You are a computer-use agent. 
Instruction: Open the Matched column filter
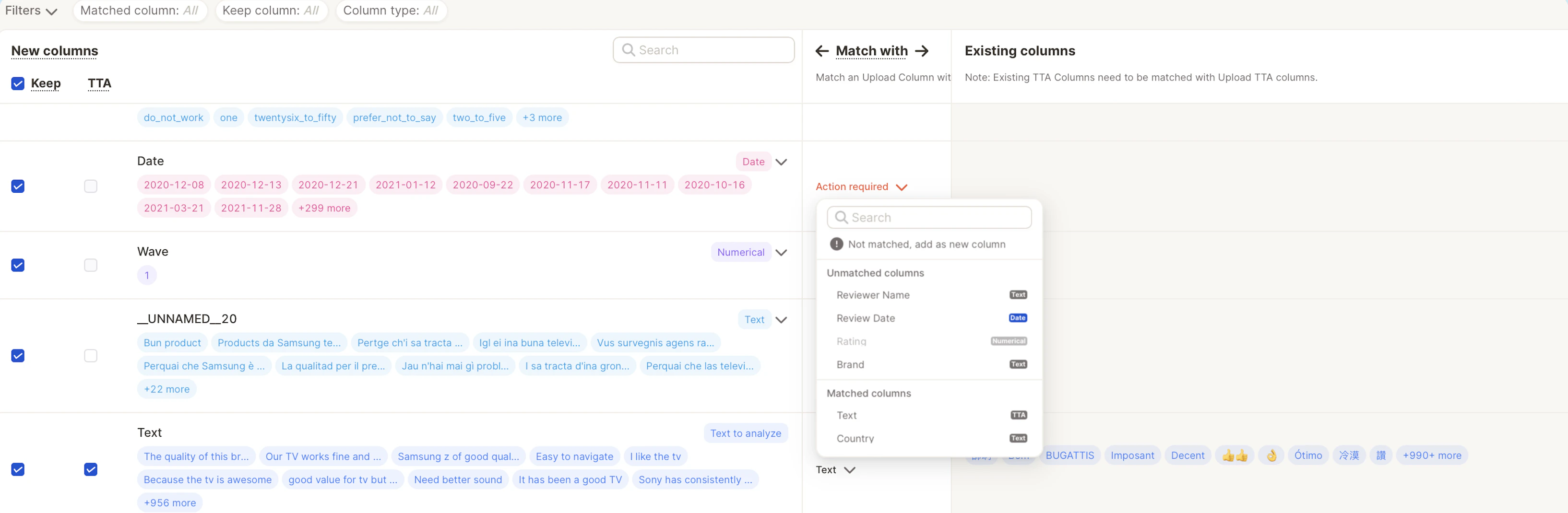[140, 11]
